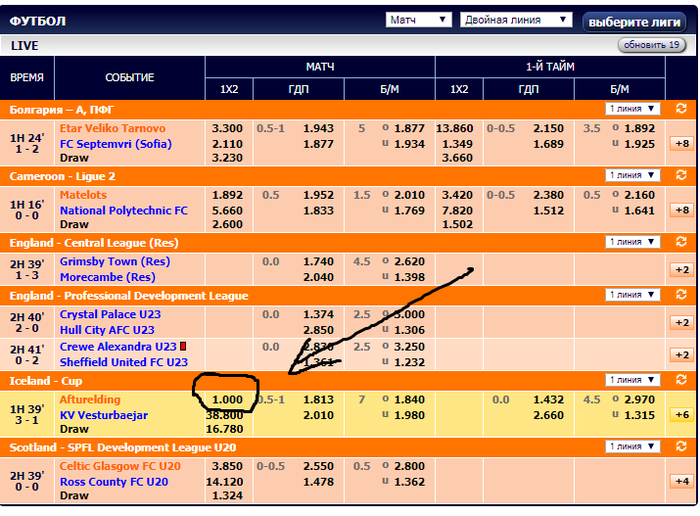Select Ross County U20 win odds 14.120

[225, 482]
